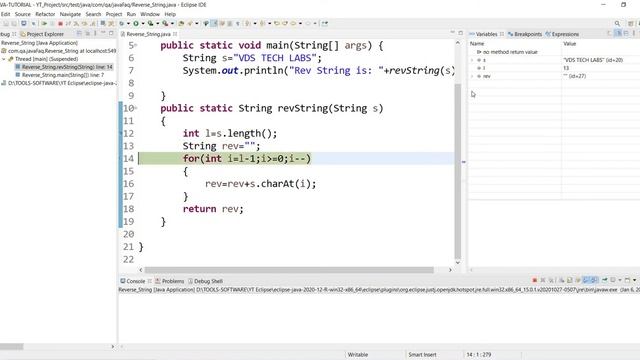
Task: Select com.qa.javaFaq.Reverse_String at localhost node
Action: point(59,51)
